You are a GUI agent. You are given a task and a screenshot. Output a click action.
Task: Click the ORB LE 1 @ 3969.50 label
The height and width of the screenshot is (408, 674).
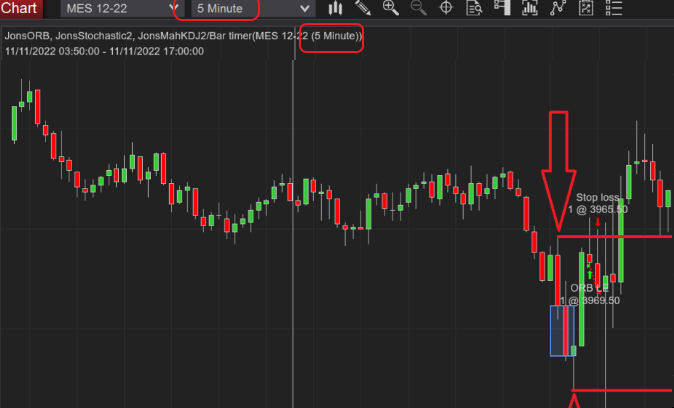(590, 294)
